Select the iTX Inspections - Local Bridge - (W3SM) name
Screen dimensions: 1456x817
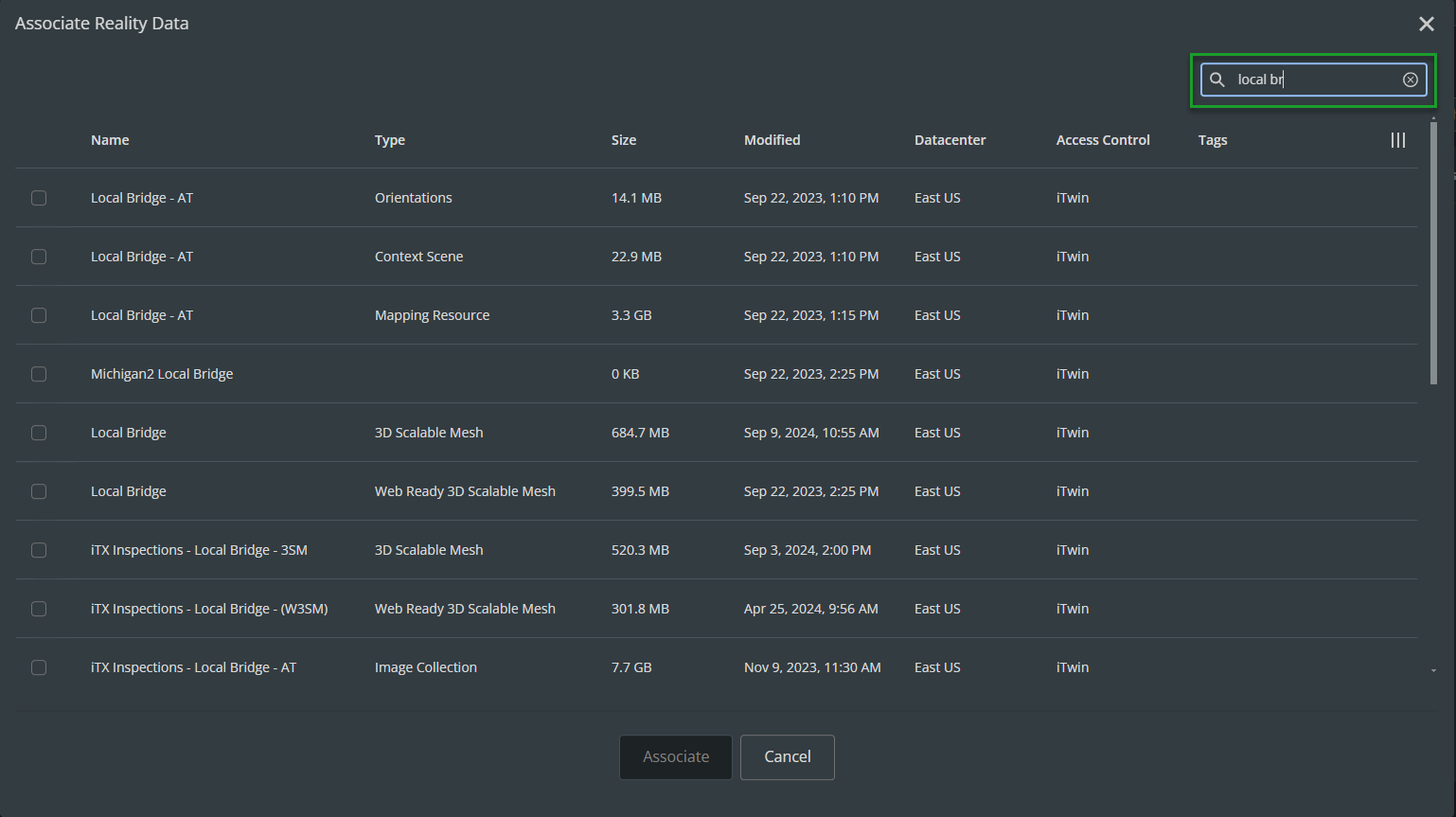tap(209, 609)
